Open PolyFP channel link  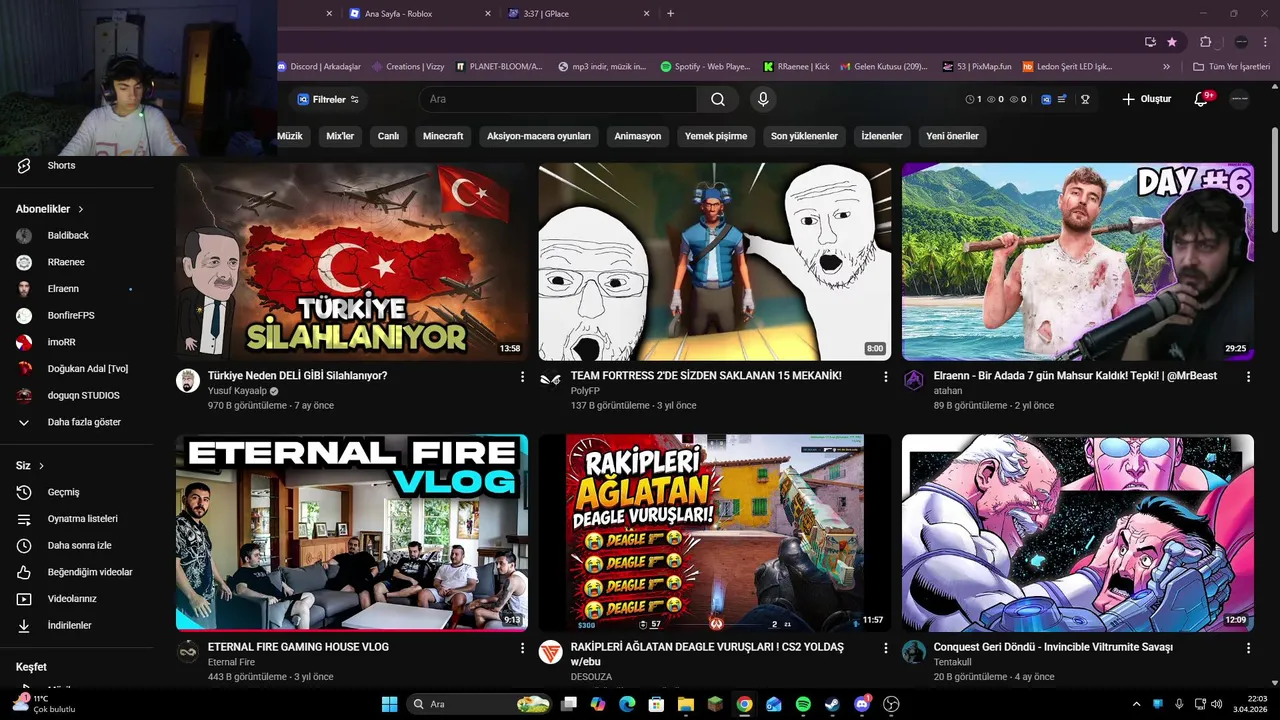click(585, 391)
